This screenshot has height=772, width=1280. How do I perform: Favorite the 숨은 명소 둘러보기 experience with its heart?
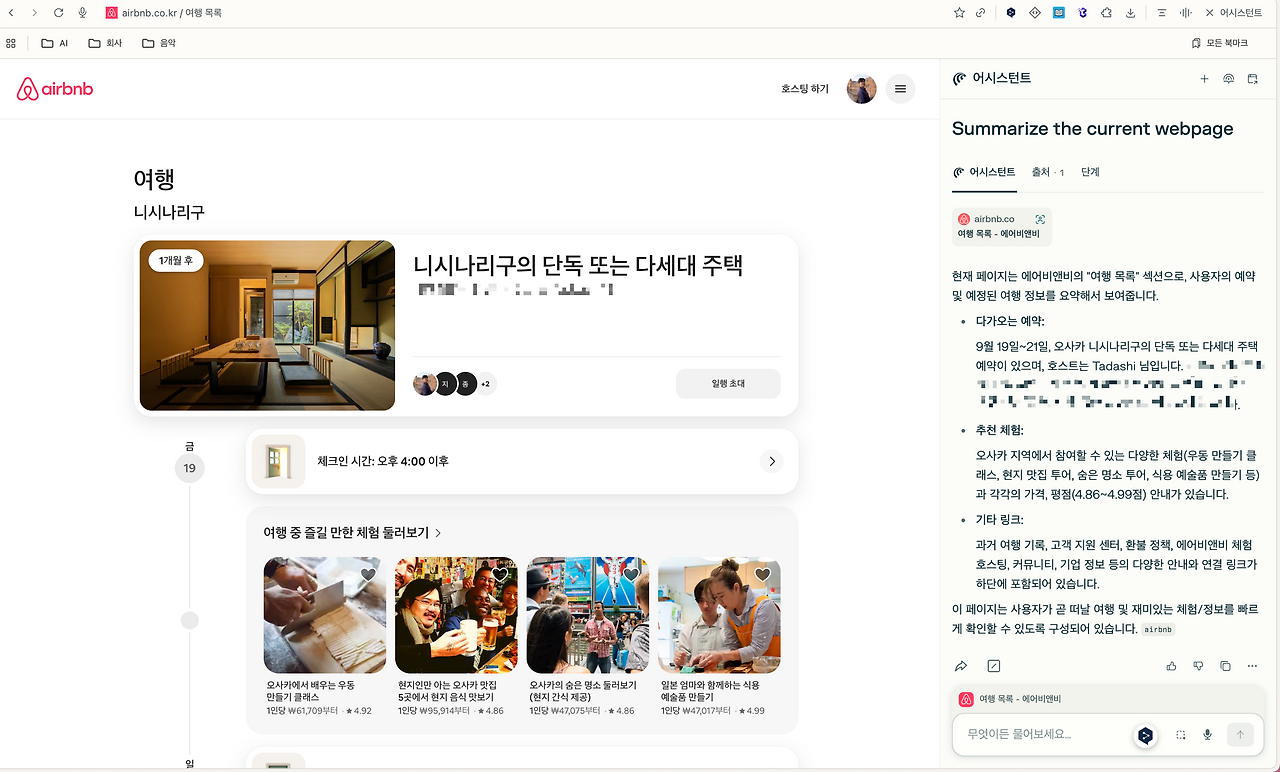[631, 575]
